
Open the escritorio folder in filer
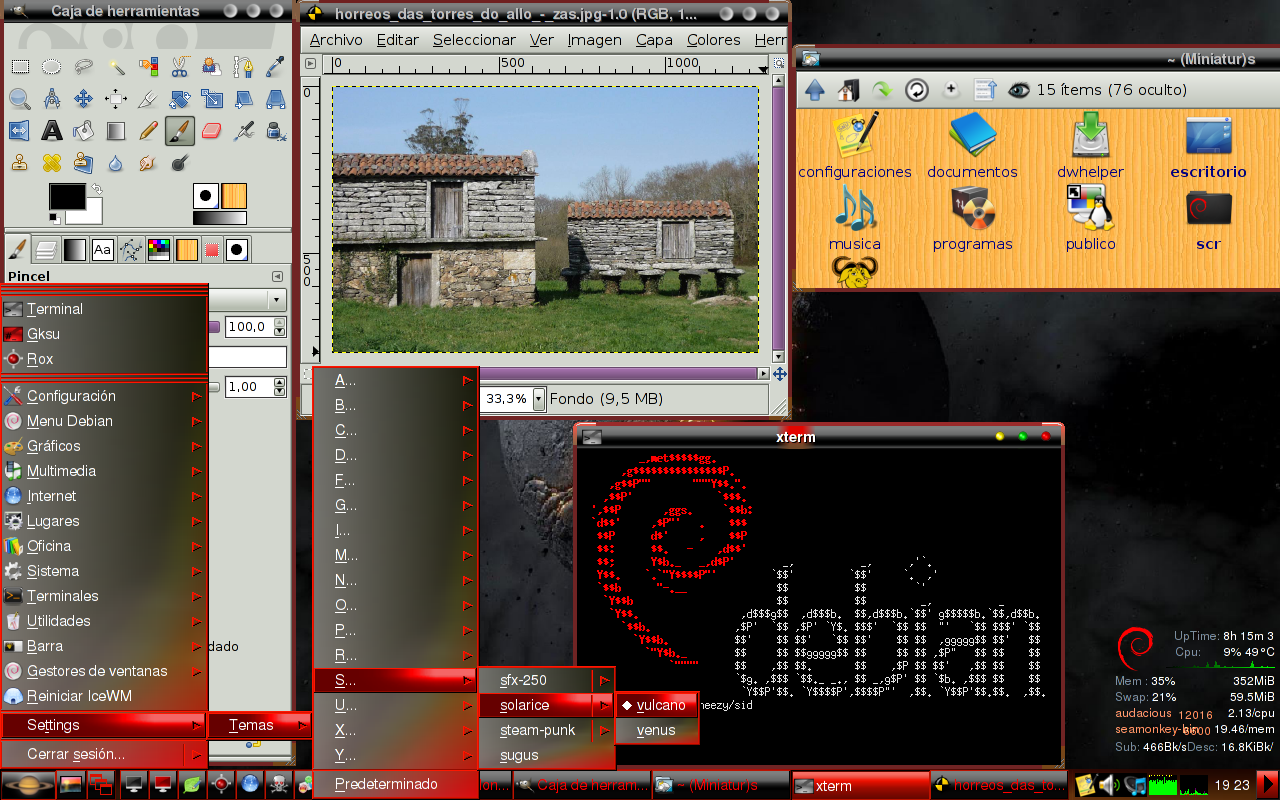1208,146
